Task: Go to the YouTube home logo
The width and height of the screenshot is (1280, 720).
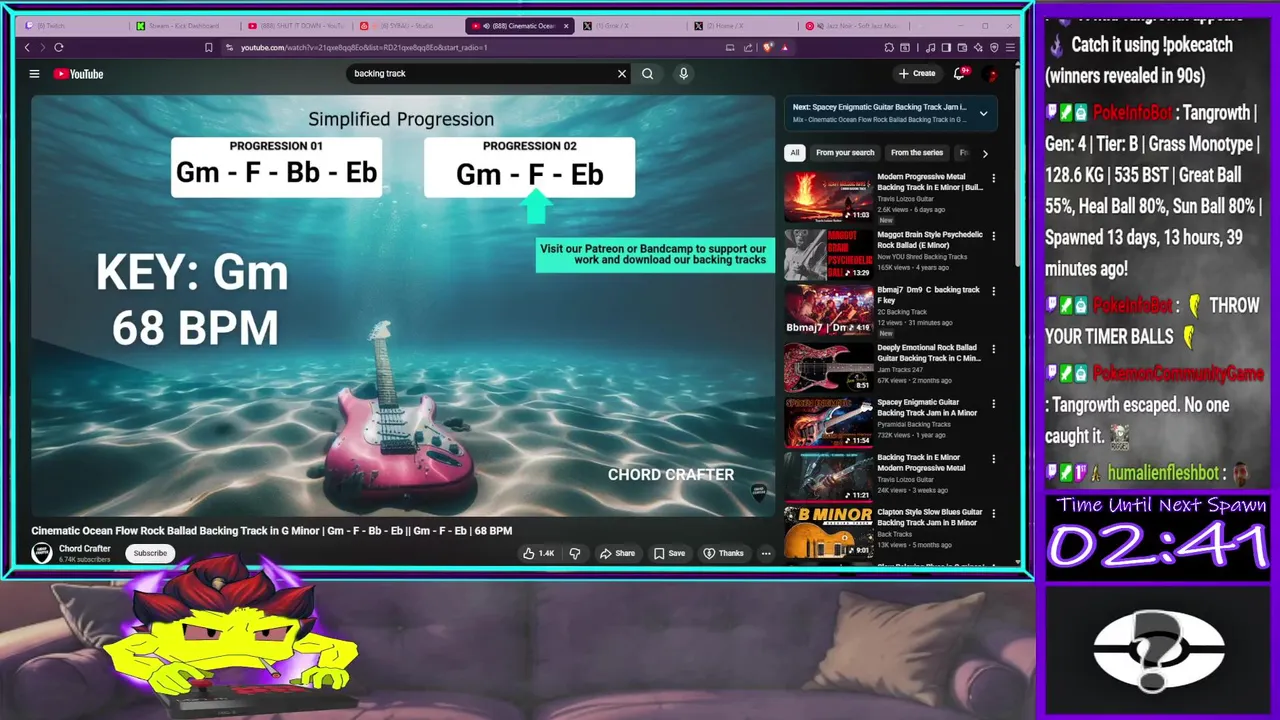Action: click(79, 73)
